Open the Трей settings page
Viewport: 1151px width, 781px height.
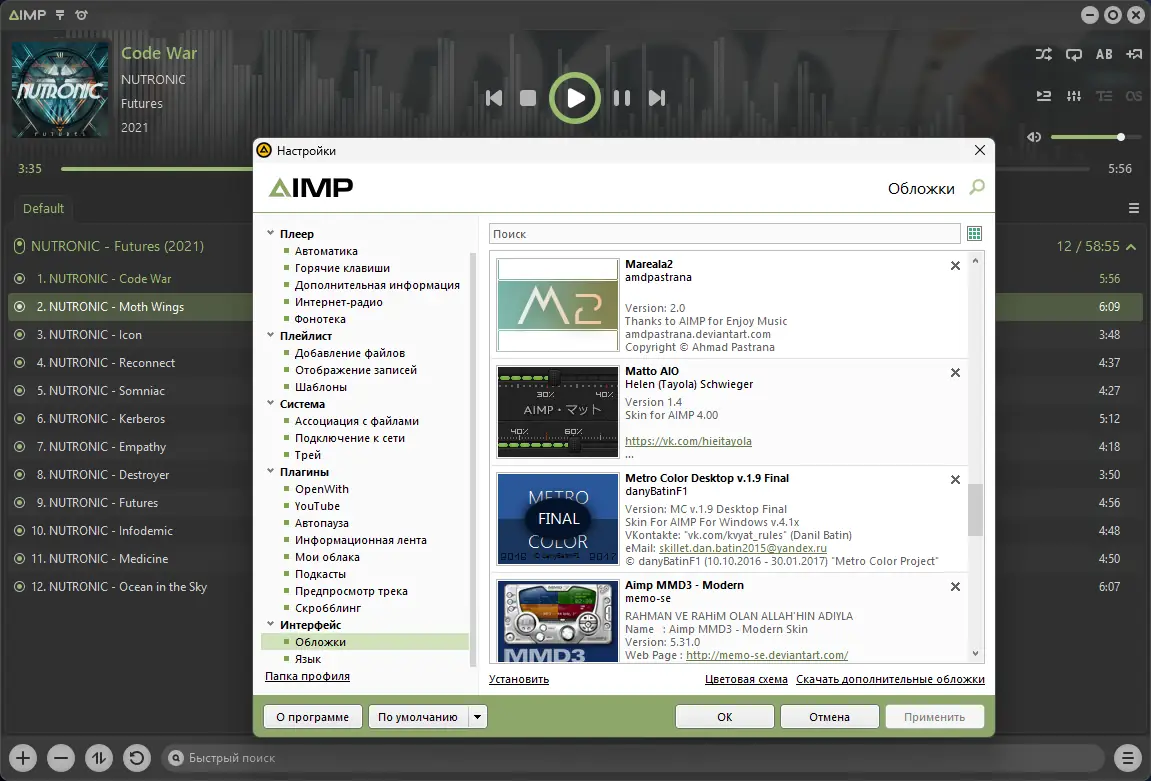(x=308, y=455)
